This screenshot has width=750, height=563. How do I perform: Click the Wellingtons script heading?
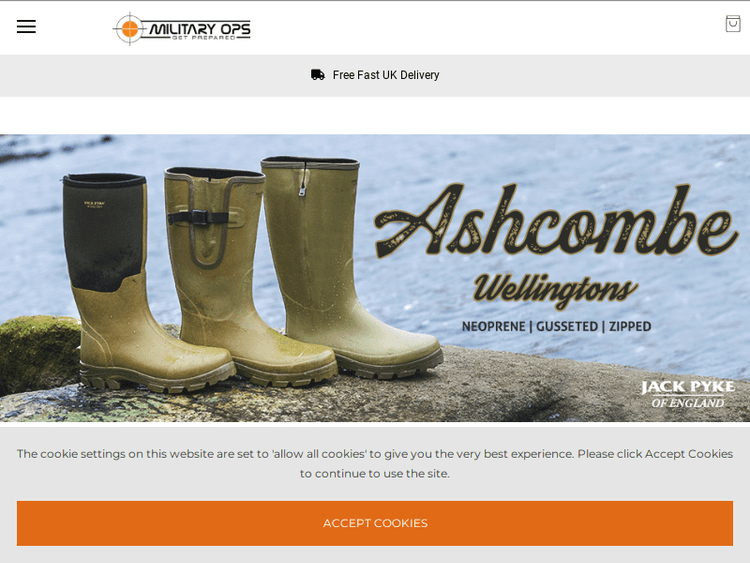point(555,289)
